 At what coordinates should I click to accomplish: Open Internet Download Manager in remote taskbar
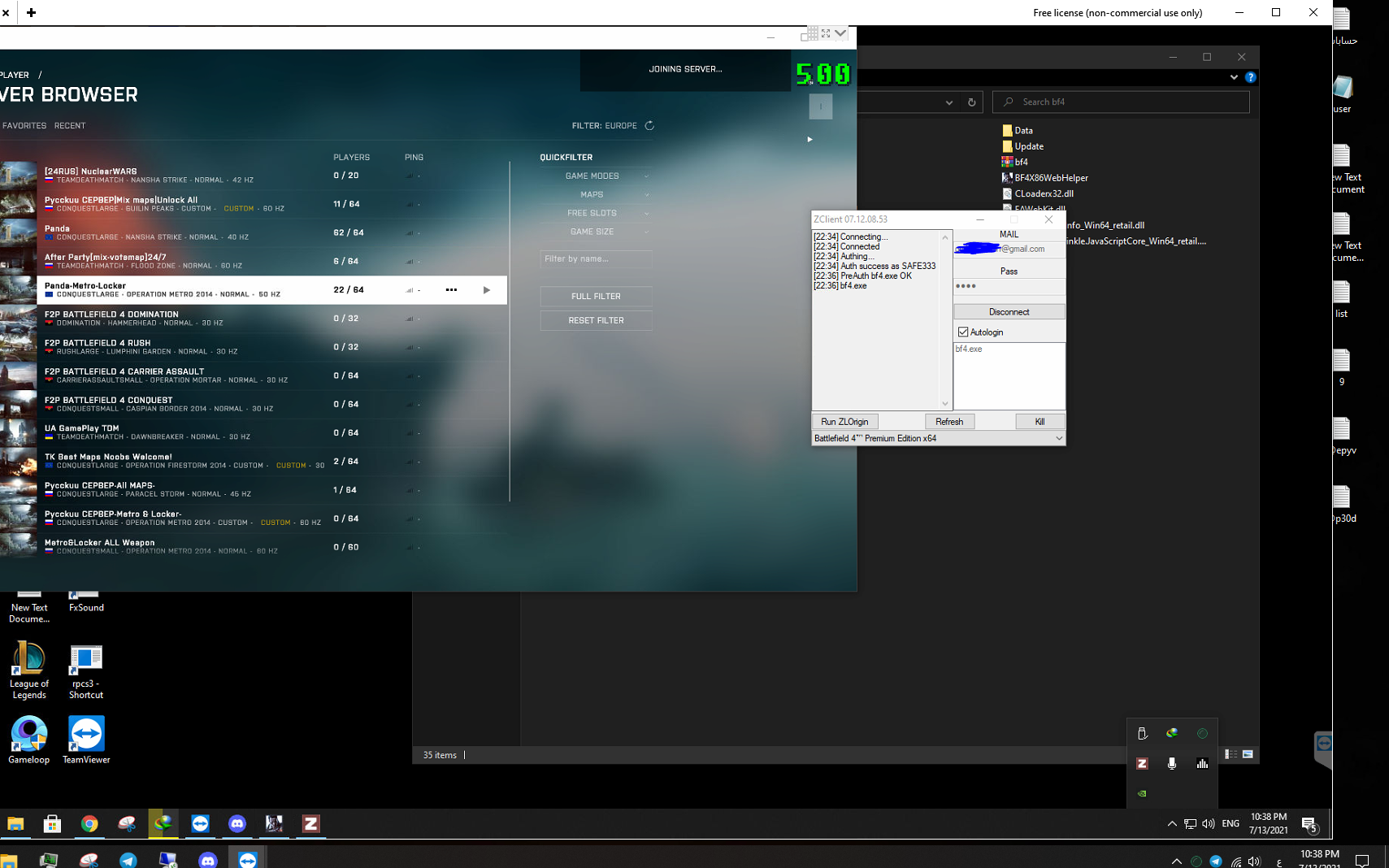tap(163, 823)
